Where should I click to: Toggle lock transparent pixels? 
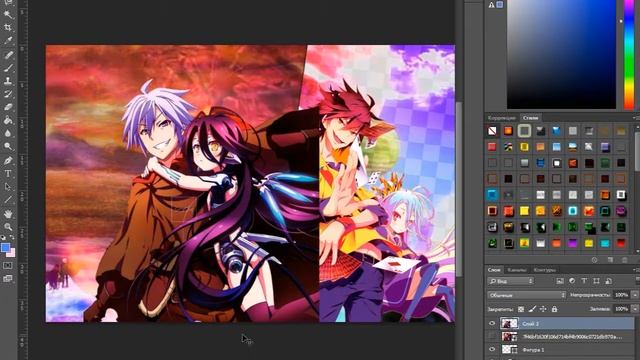click(521, 309)
